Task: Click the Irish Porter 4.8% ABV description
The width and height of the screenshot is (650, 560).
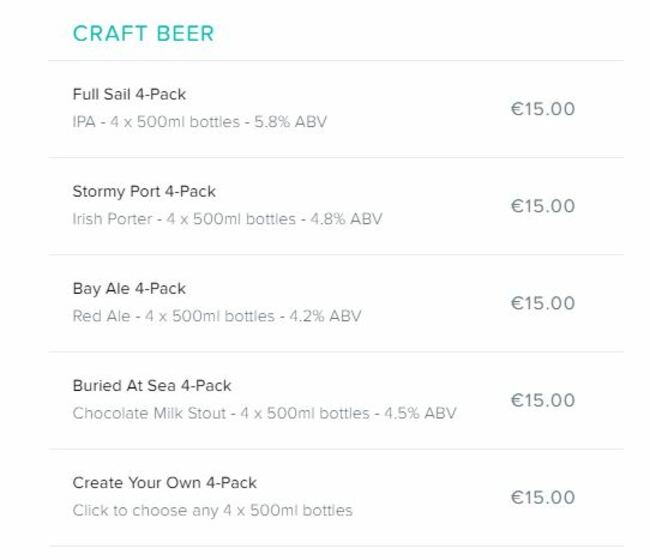Action: click(x=227, y=219)
